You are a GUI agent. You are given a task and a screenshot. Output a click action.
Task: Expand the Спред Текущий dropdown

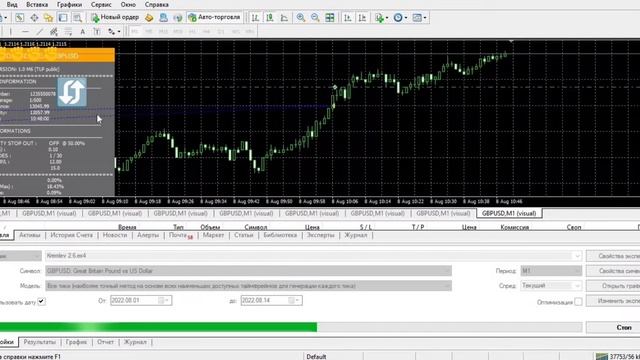[x=577, y=286]
